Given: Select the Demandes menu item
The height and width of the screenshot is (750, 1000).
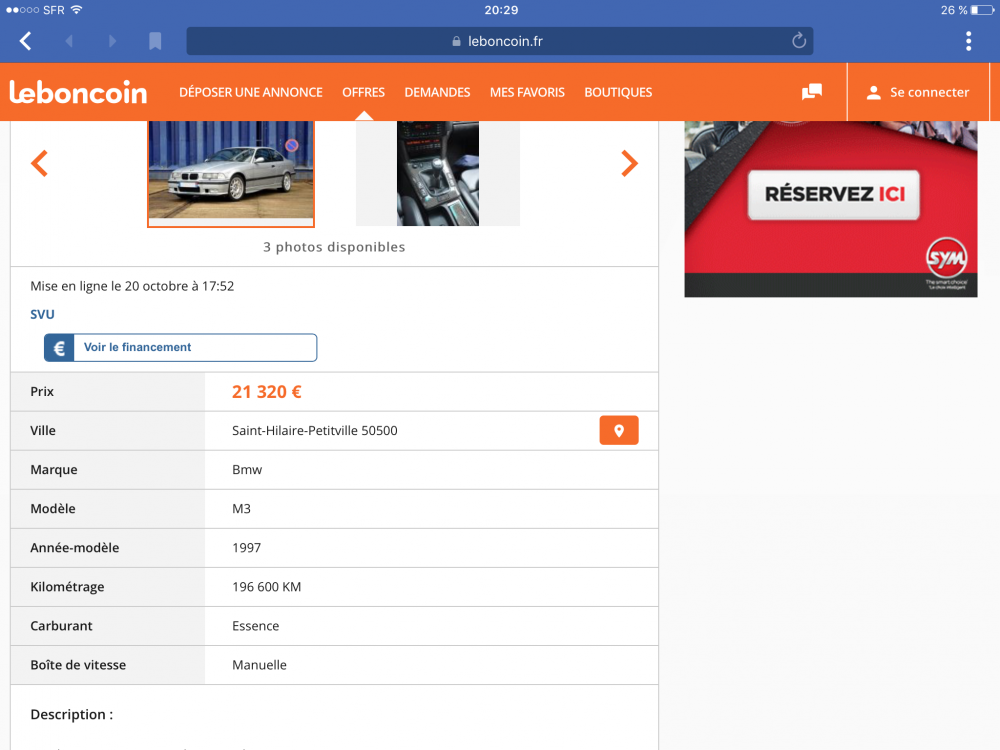Looking at the screenshot, I should tap(437, 92).
